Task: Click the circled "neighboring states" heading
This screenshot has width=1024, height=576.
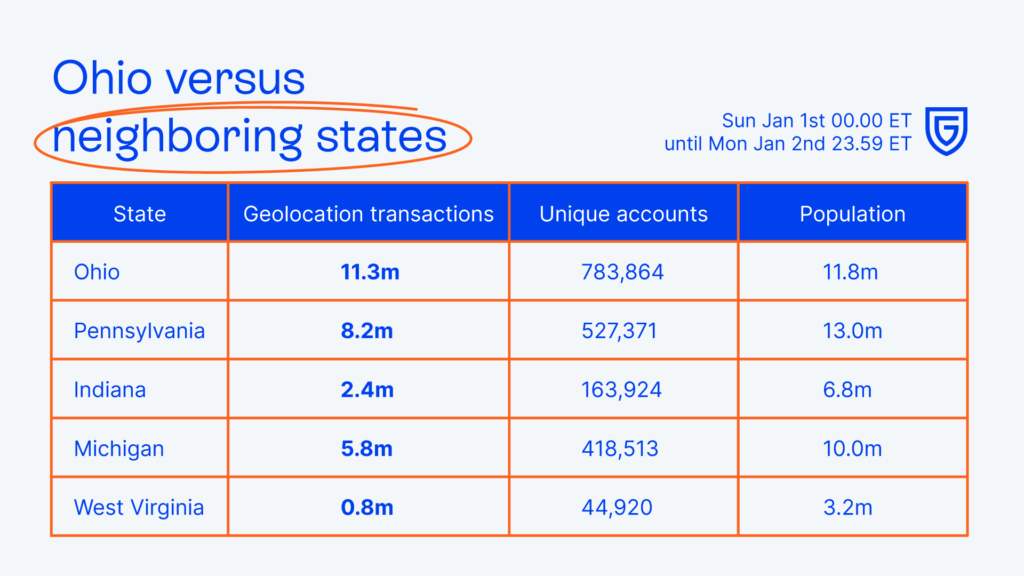Action: pos(250,137)
